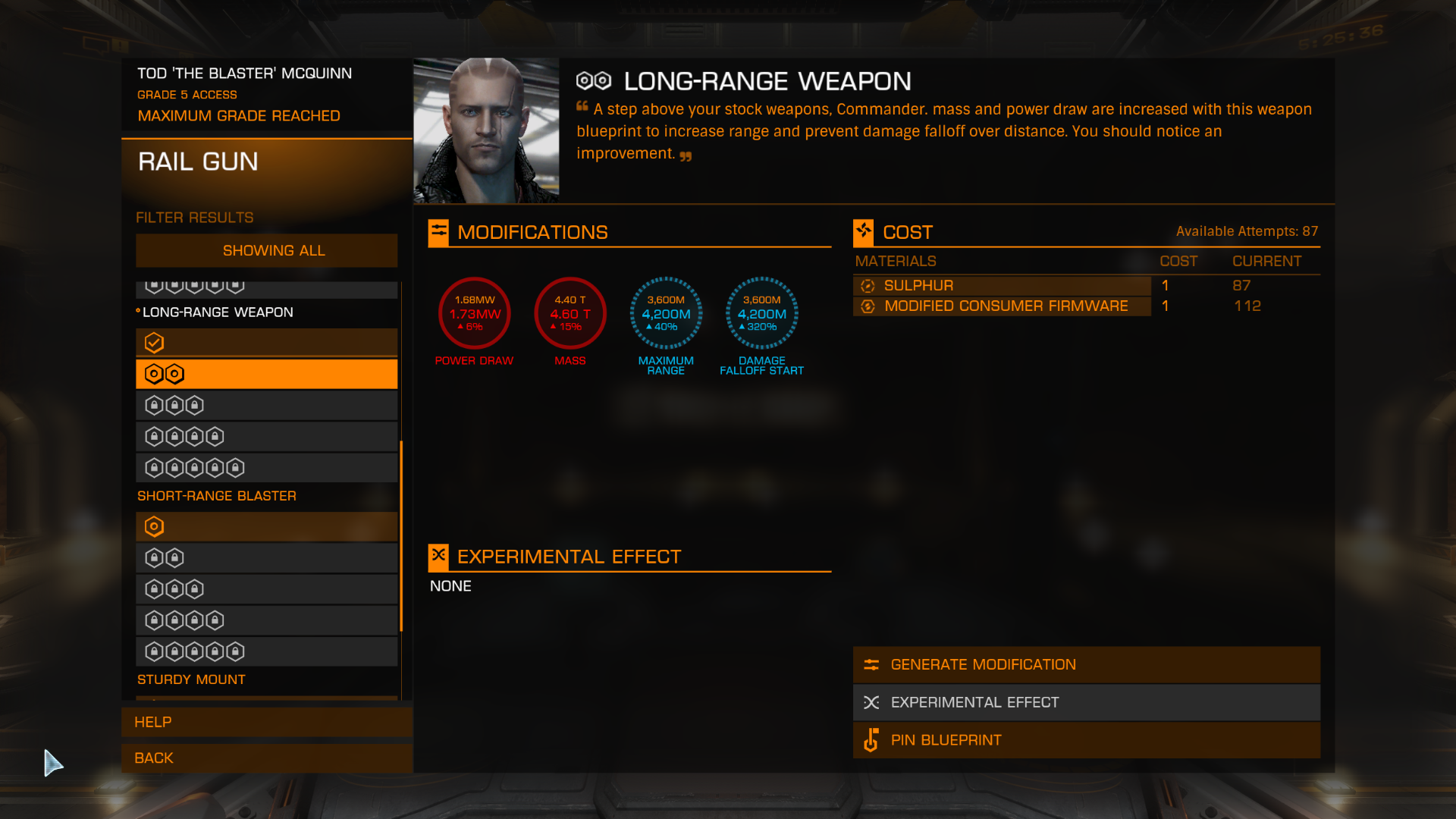This screenshot has height=819, width=1456.
Task: Click the Generate Modification sliders icon
Action: click(871, 665)
